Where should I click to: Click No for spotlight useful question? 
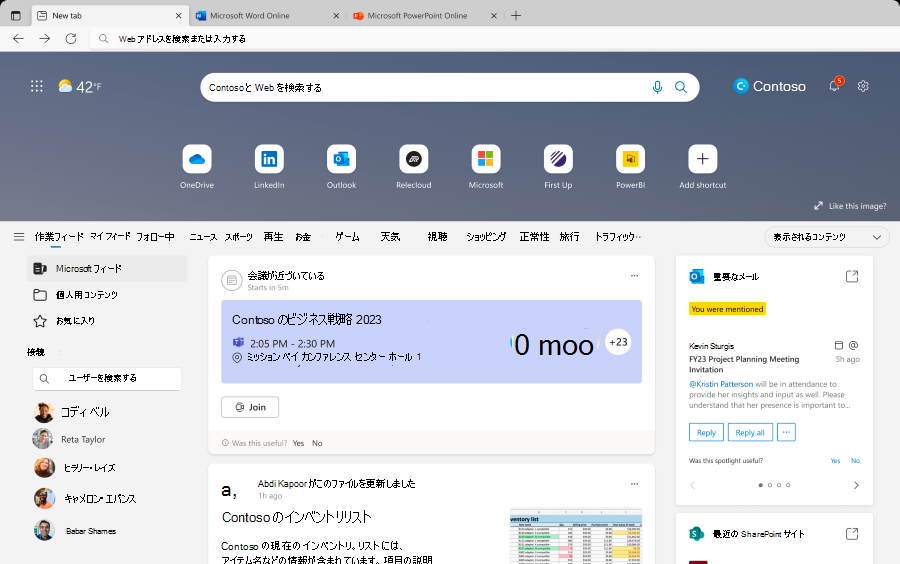click(855, 461)
